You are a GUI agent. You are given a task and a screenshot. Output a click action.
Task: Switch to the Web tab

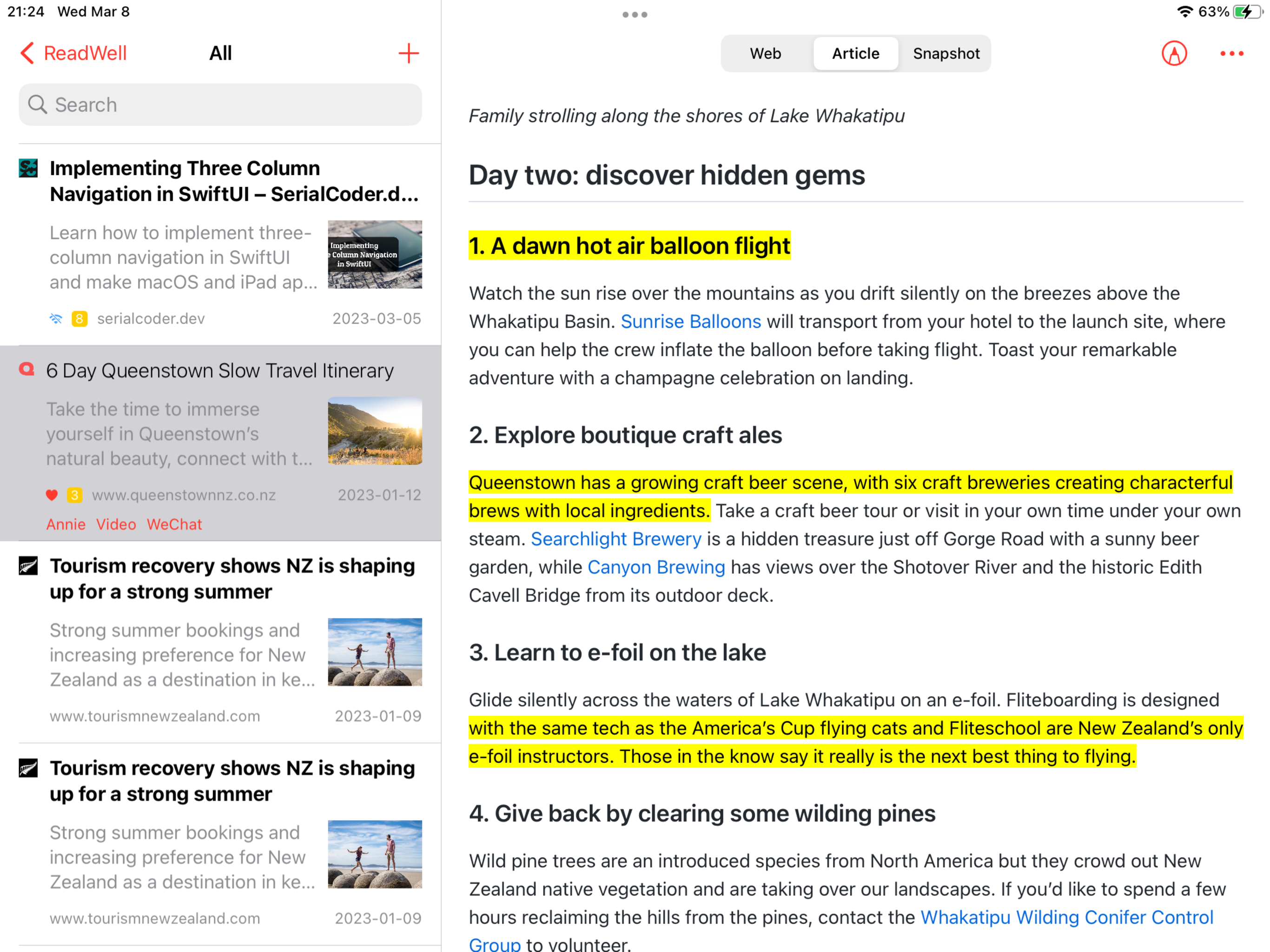[x=765, y=53]
